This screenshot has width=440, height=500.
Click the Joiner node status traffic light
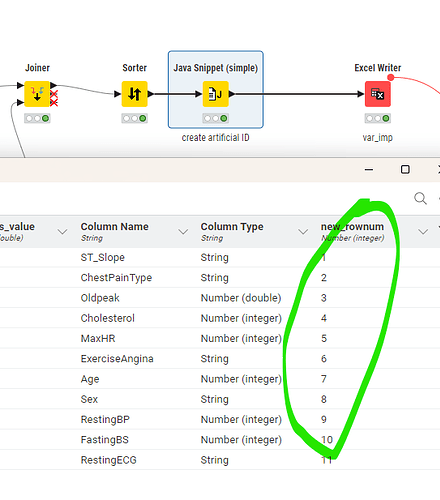pyautogui.click(x=37, y=118)
